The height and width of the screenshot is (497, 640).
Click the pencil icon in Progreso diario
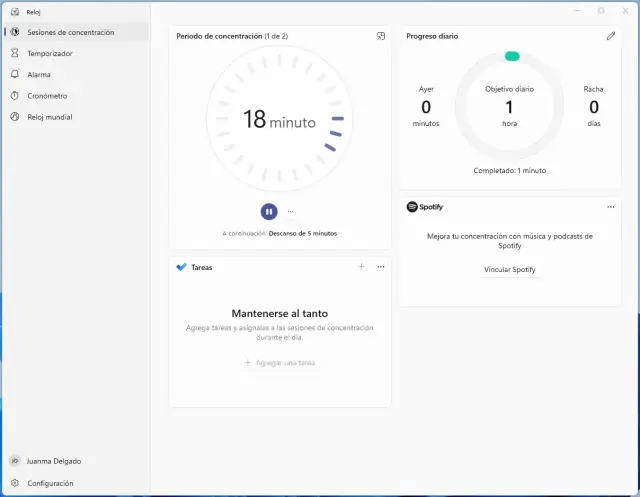[610, 36]
